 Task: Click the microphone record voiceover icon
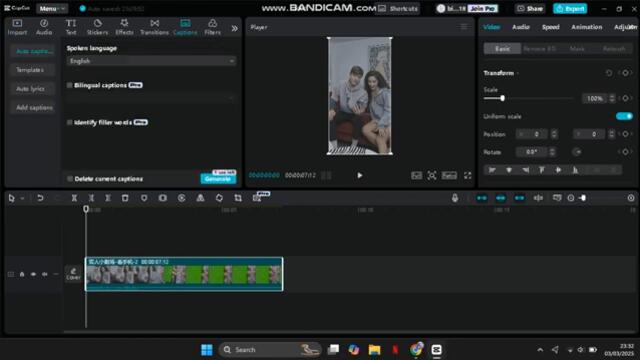pos(455,198)
